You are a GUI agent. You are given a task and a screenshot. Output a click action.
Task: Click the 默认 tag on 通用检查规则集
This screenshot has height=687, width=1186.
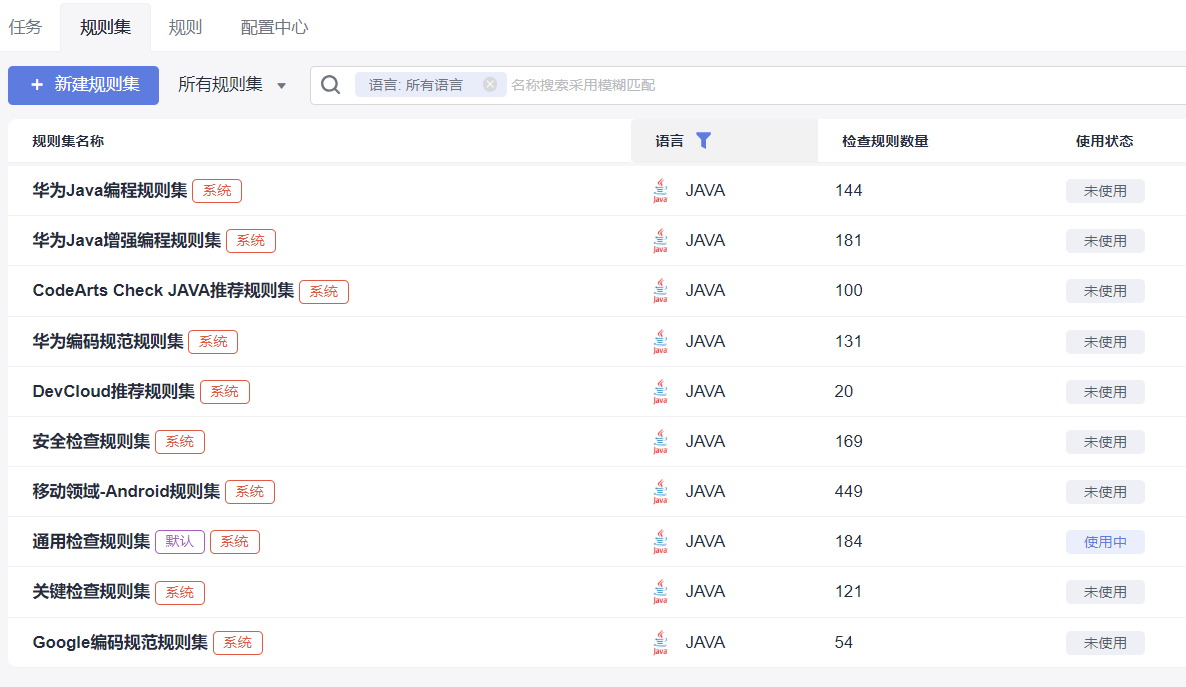pyautogui.click(x=180, y=542)
